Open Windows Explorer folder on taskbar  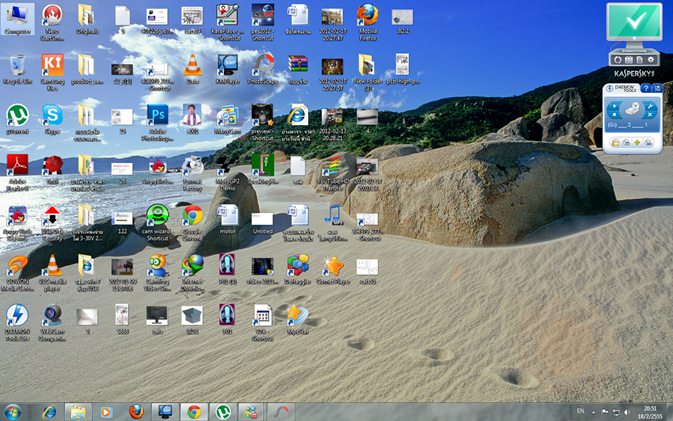78,412
